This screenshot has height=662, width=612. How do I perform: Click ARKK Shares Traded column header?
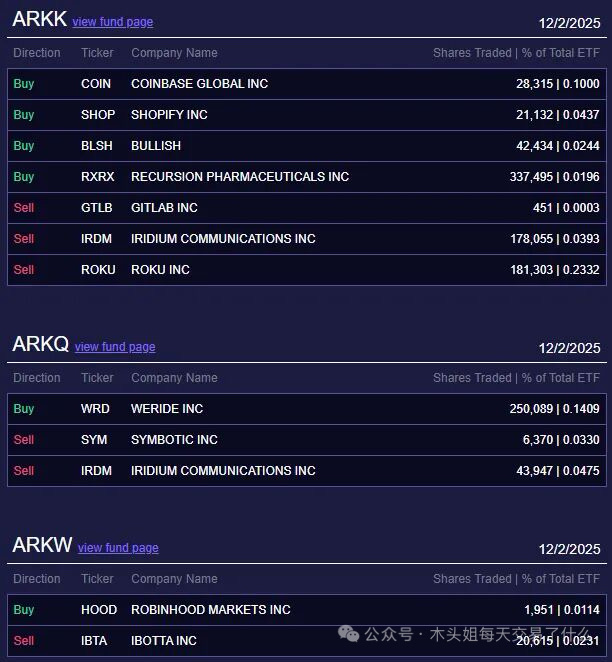[516, 53]
